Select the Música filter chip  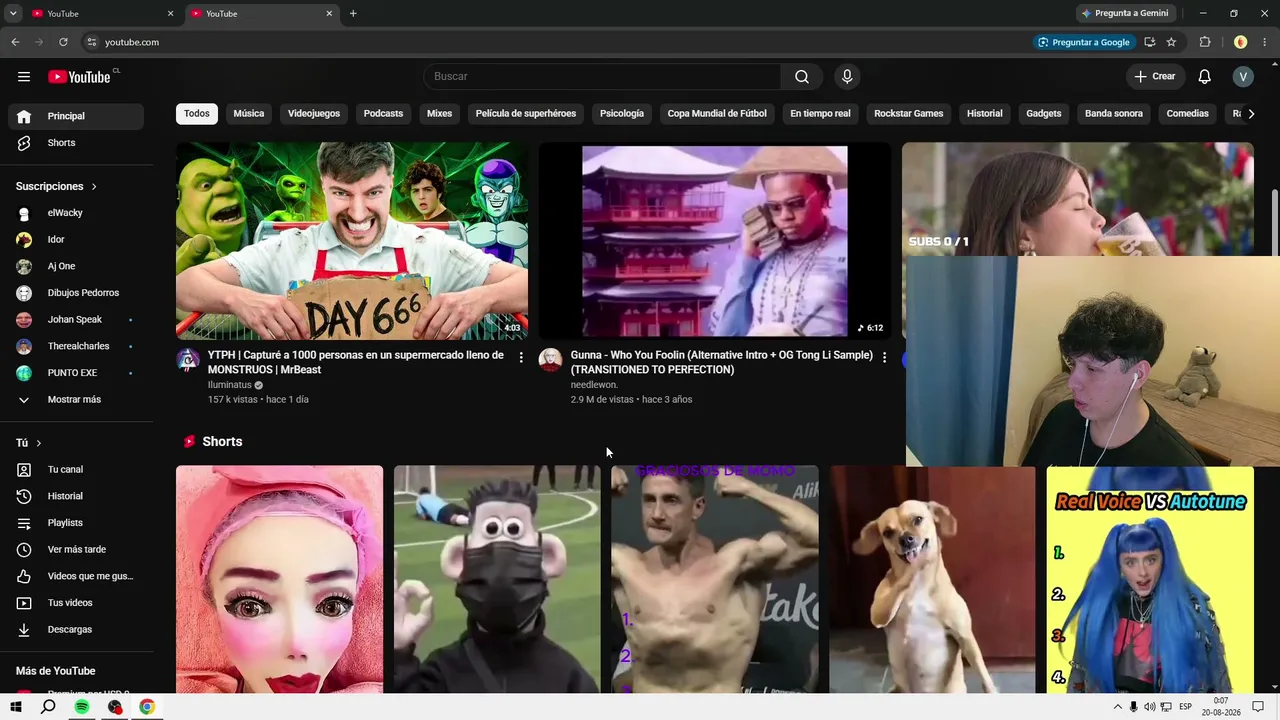[249, 114]
